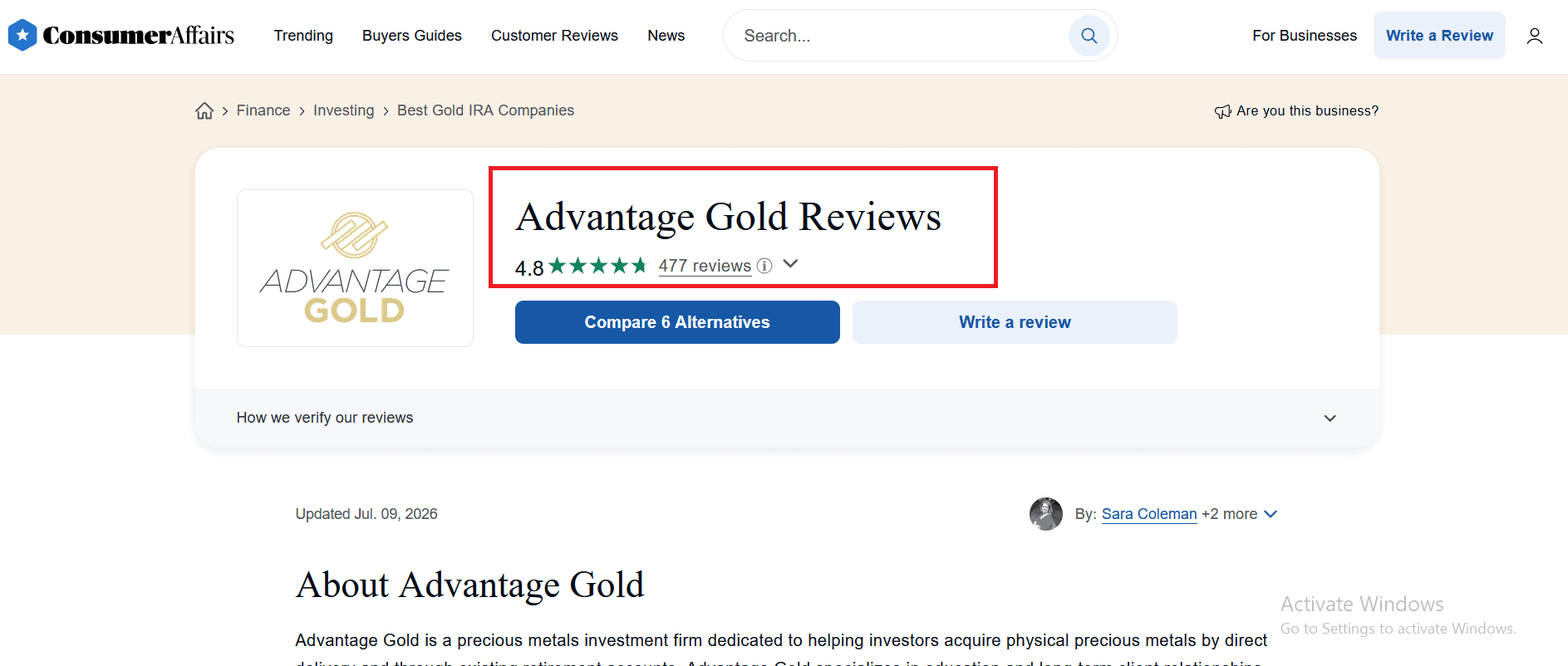Open the Trending menu
This screenshot has height=666, width=1568.
coord(303,36)
